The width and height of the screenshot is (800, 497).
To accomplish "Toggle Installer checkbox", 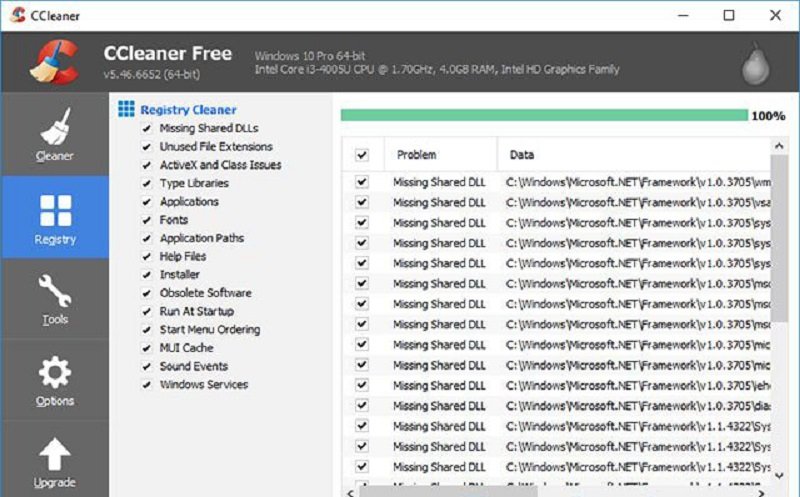I will click(x=147, y=275).
